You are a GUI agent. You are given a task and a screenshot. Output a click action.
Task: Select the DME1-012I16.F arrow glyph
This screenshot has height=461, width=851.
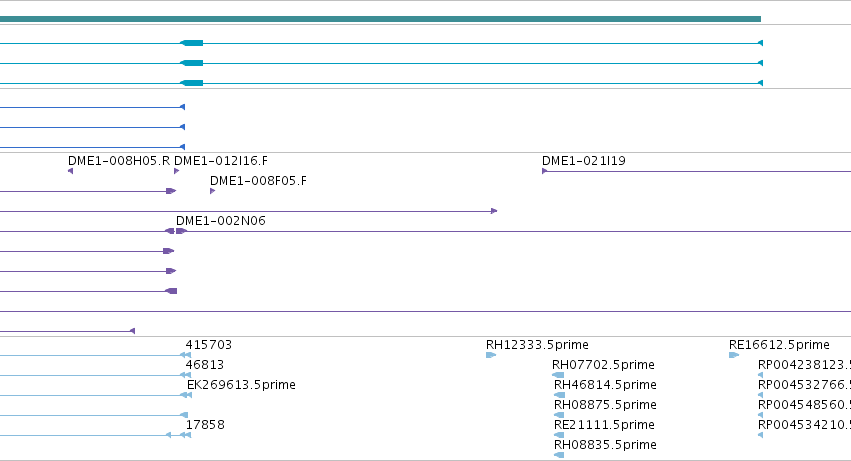pos(176,171)
